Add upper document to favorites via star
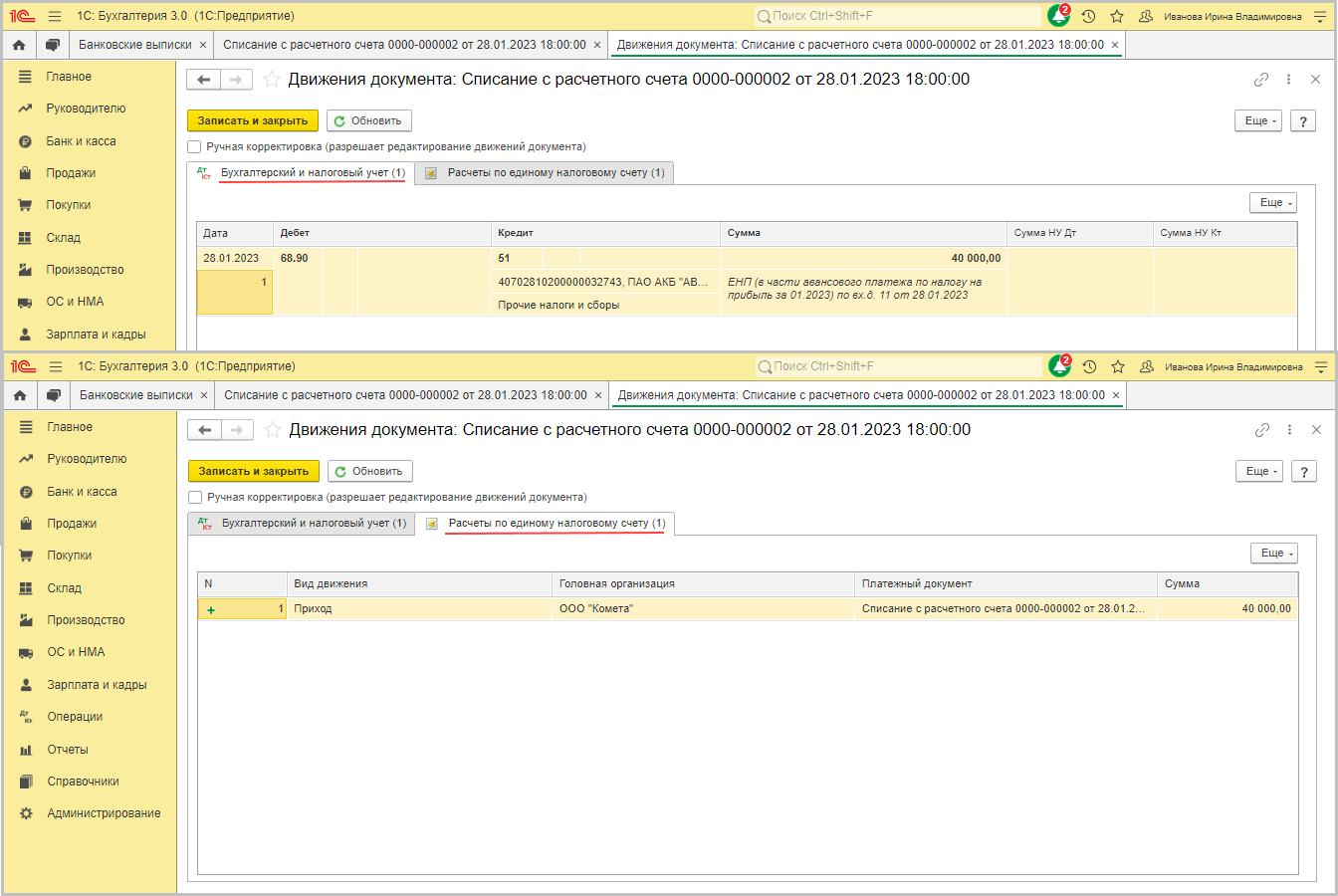Viewport: 1338px width, 896px height. 271,80
